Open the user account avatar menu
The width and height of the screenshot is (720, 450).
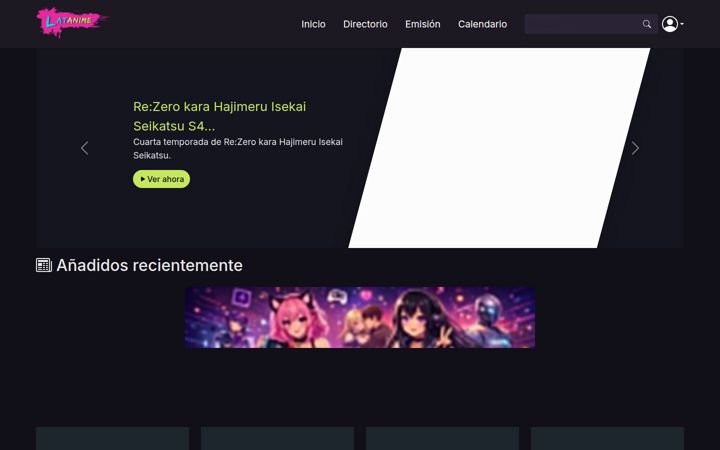[672, 24]
